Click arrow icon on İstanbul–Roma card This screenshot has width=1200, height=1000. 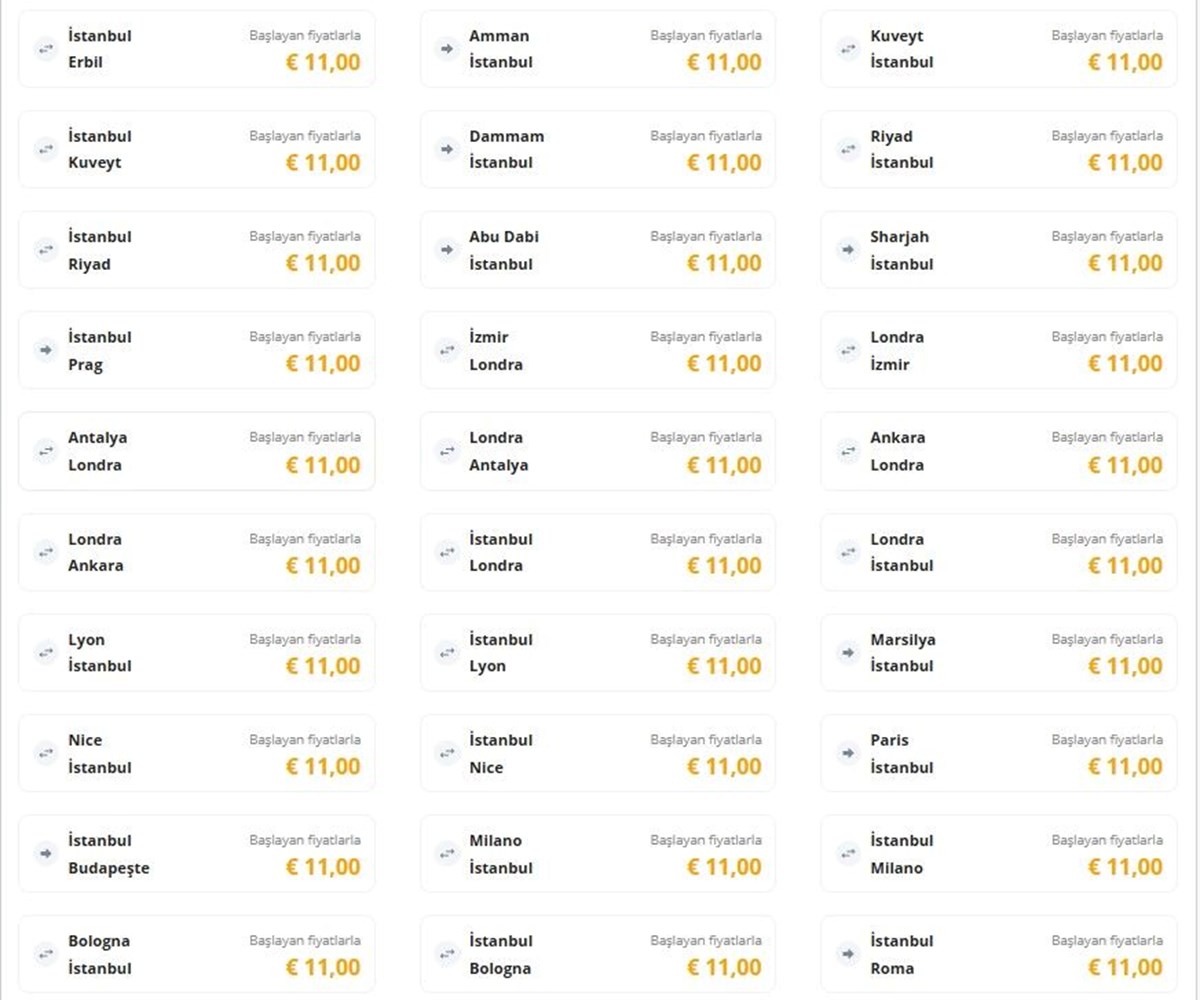[848, 954]
